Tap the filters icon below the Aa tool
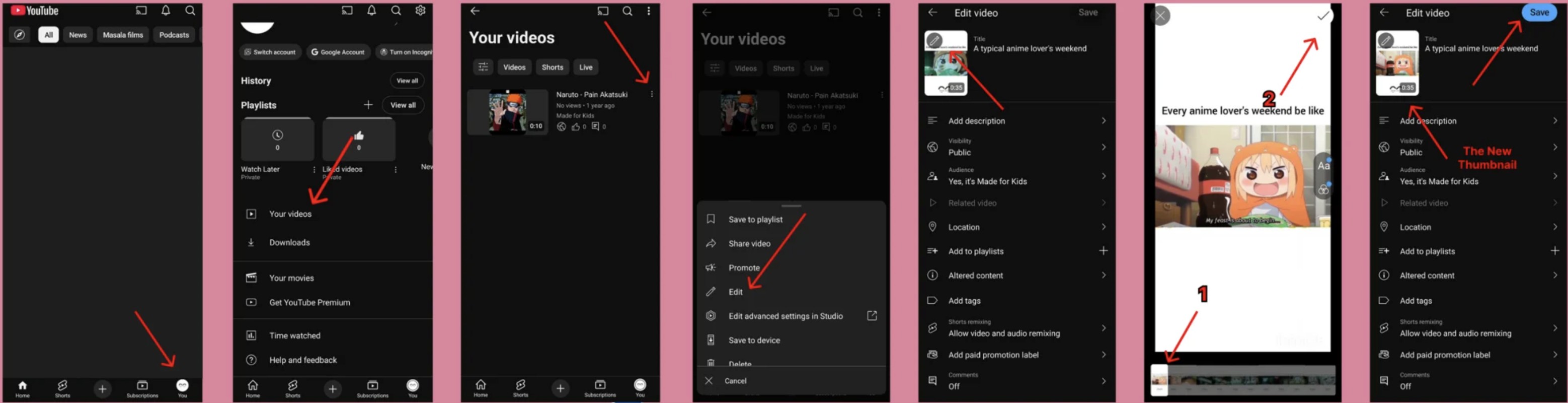1568x403 pixels. [x=1323, y=189]
